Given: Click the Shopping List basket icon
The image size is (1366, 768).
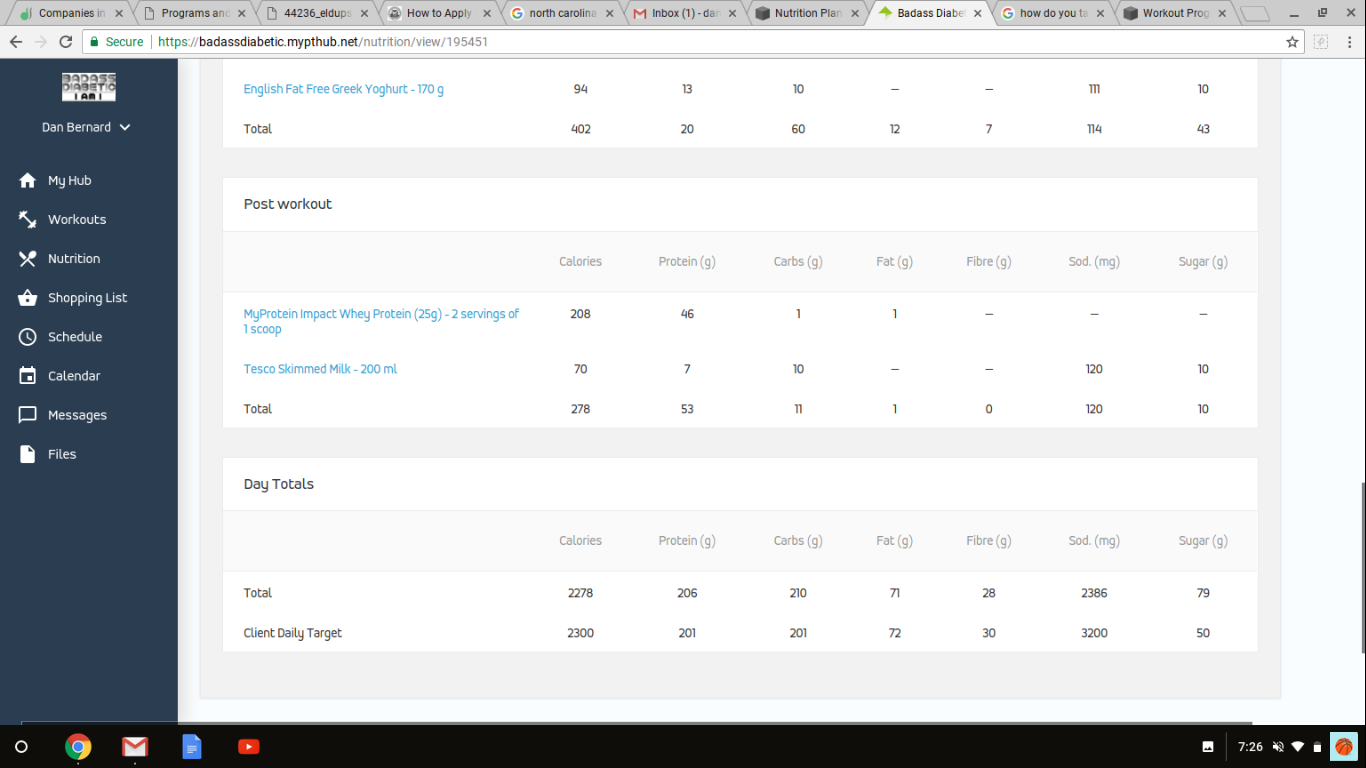Looking at the screenshot, I should [x=28, y=297].
